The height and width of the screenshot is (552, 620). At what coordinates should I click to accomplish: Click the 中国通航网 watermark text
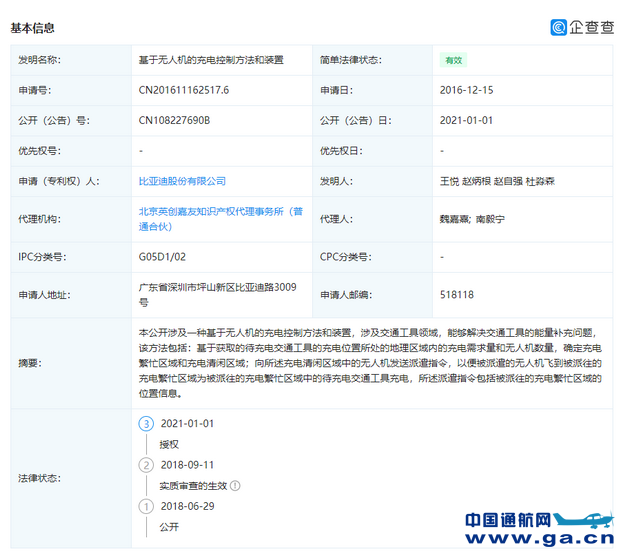508,521
